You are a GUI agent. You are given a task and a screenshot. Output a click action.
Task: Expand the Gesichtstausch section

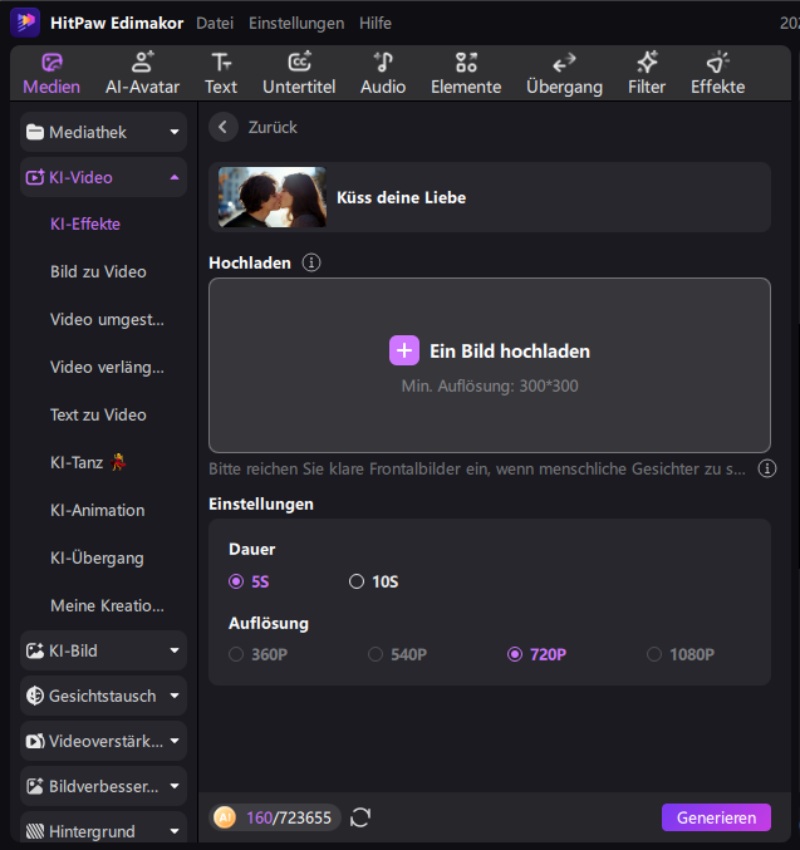[x=103, y=696]
